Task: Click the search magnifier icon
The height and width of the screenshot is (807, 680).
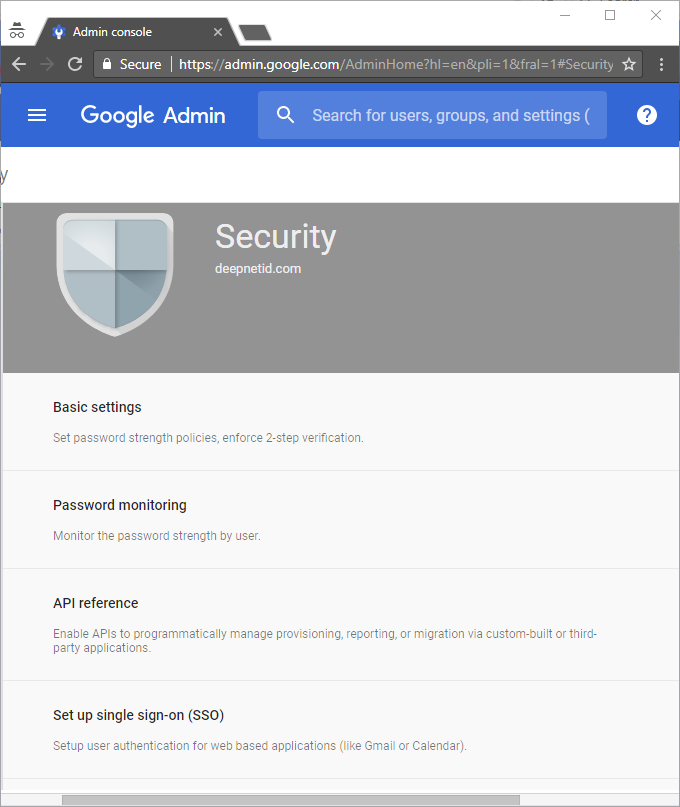Action: click(x=286, y=115)
